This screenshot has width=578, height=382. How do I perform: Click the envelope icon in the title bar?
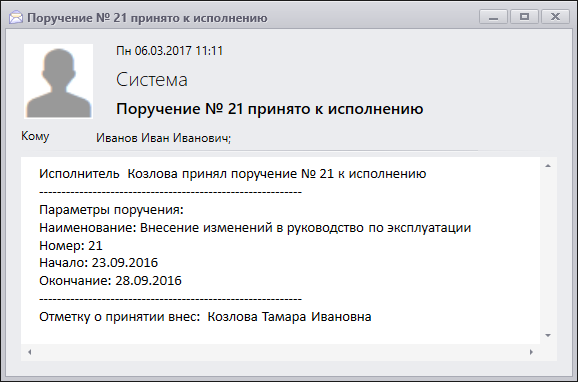click(16, 17)
